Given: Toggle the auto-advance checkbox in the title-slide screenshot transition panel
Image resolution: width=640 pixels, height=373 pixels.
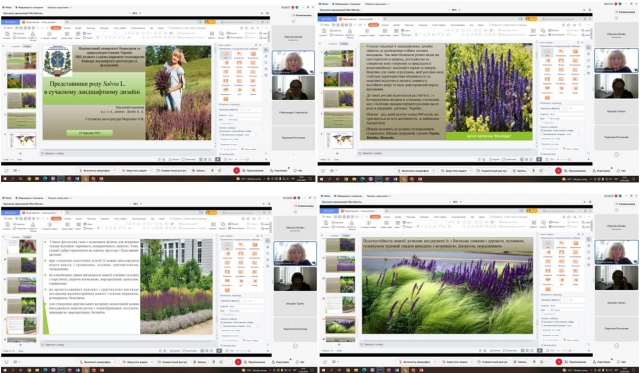Looking at the screenshot, I should [x=220, y=134].
